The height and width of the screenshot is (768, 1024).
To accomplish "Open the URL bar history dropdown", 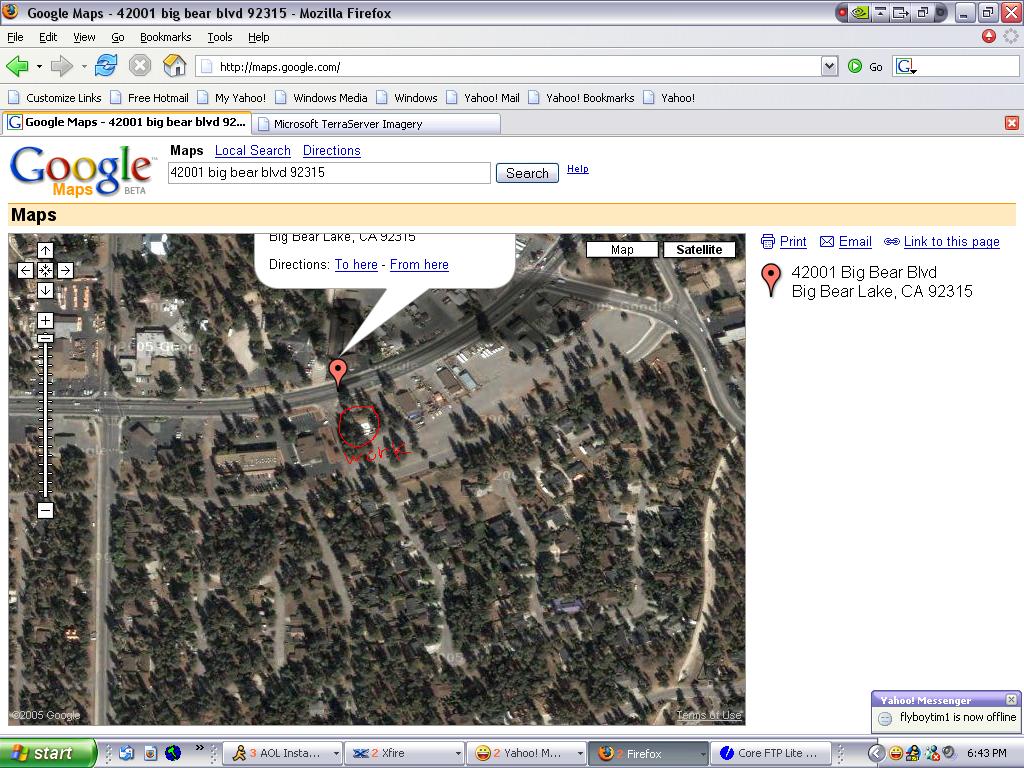I will pos(829,66).
